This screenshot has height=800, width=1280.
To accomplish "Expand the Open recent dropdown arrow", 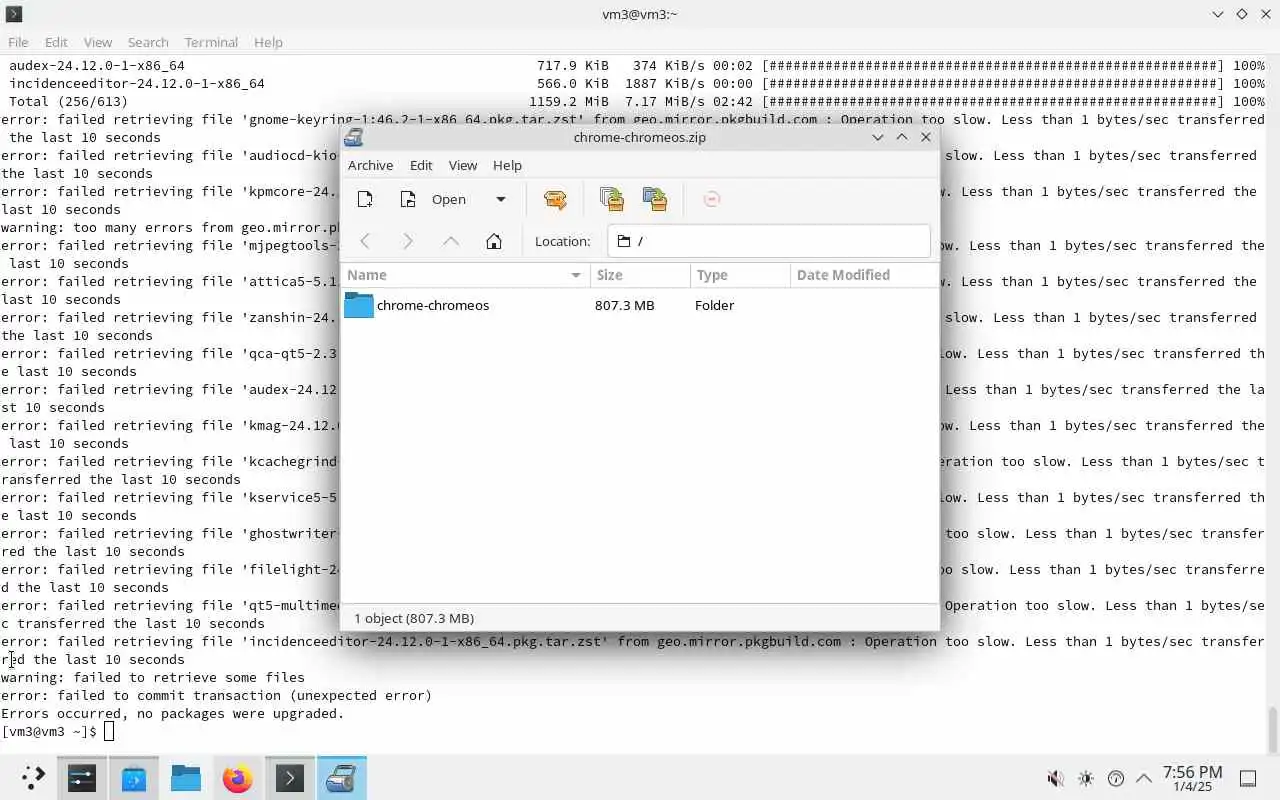I will pyautogui.click(x=501, y=199).
